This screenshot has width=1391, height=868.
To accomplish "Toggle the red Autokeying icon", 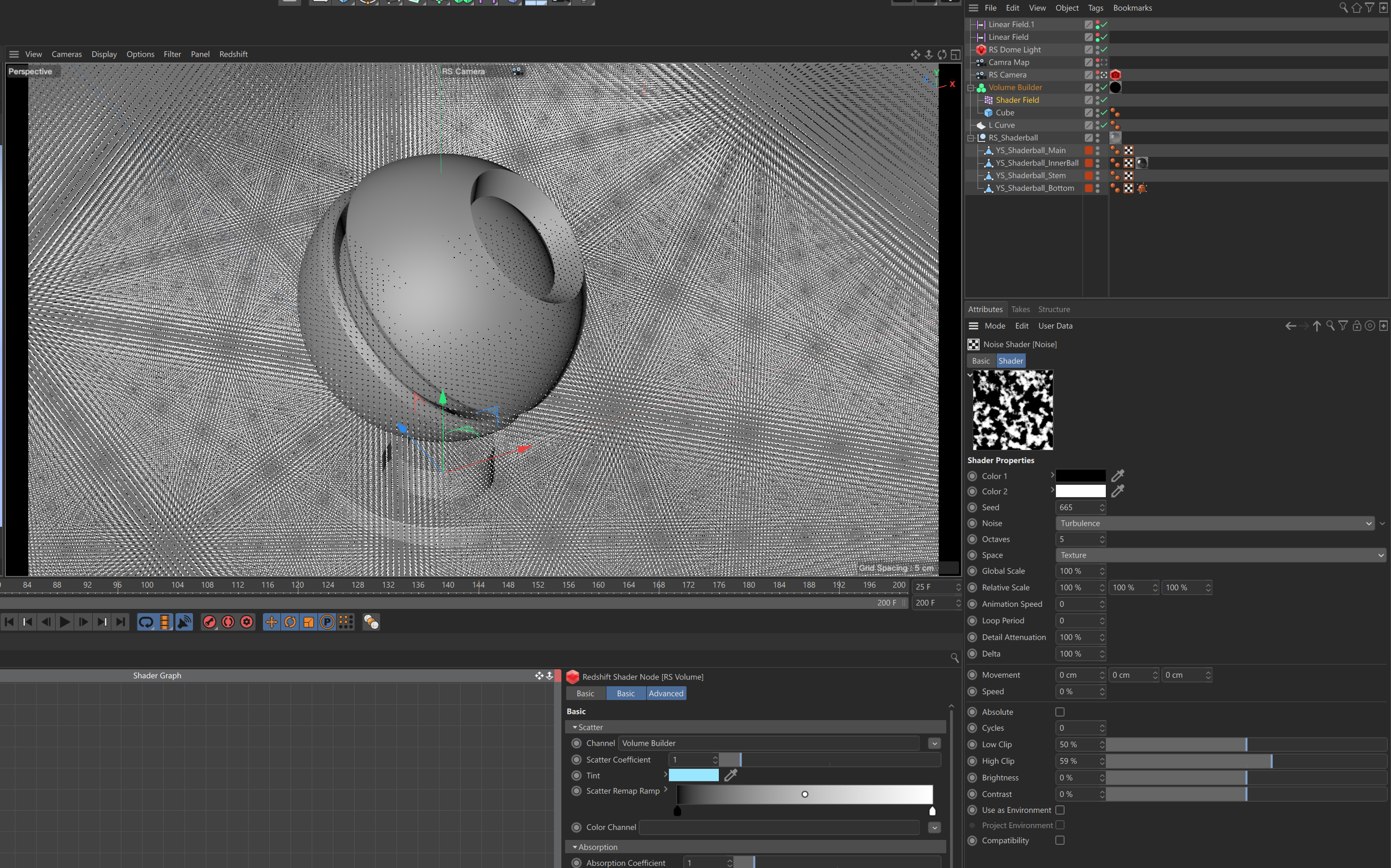I will pos(228,622).
